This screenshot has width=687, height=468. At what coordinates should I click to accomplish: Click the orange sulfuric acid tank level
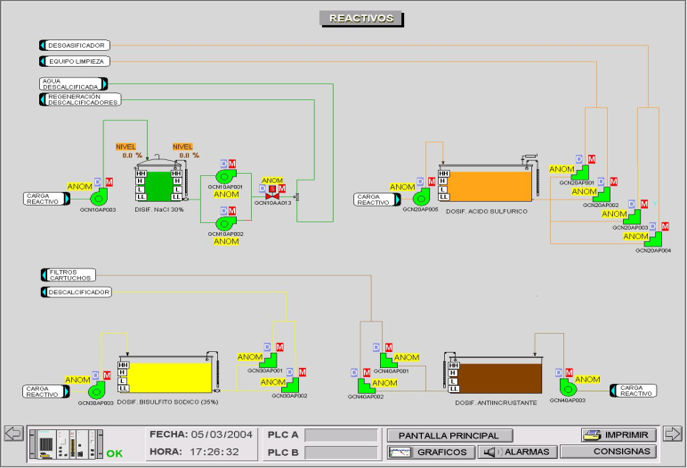490,186
